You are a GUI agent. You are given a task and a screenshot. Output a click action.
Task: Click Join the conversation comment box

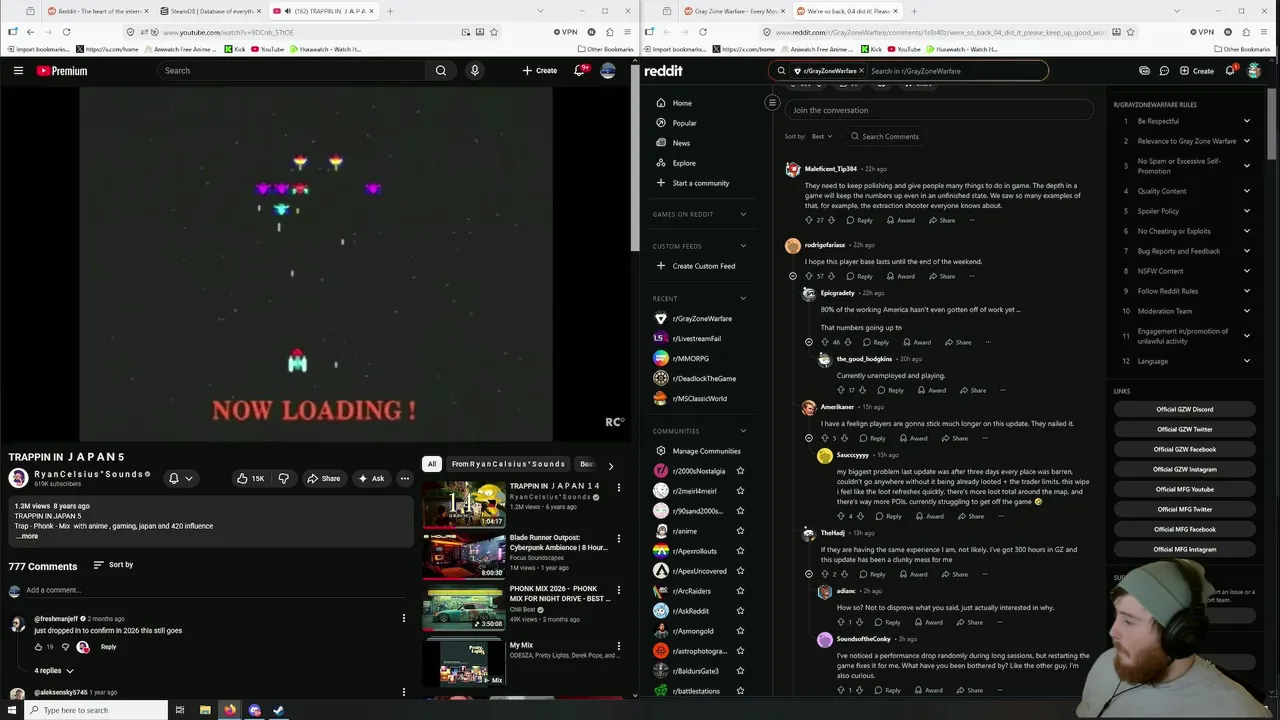(x=938, y=110)
